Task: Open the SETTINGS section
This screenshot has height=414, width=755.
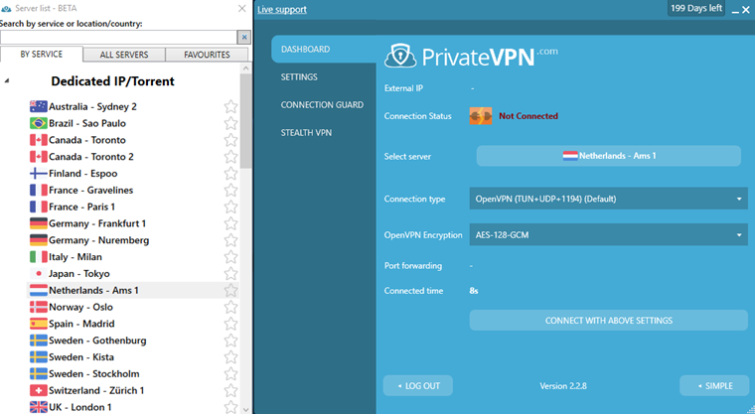Action: click(299, 77)
